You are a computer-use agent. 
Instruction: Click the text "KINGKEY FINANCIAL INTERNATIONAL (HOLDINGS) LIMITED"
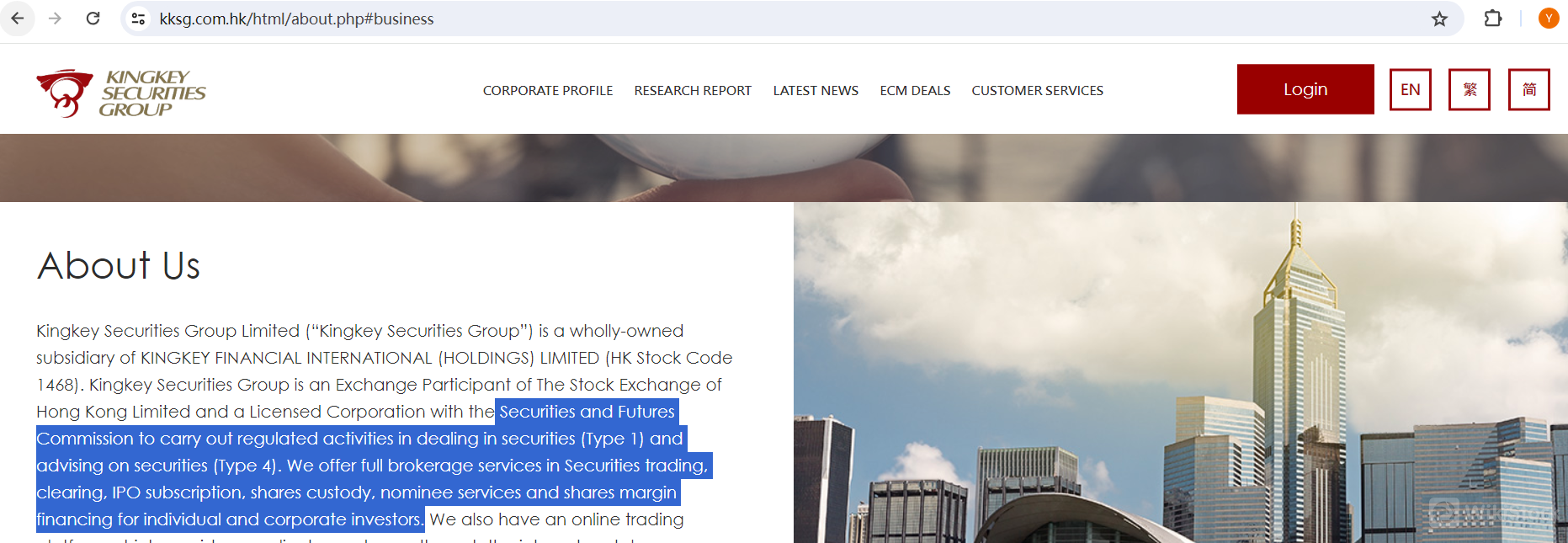(370, 358)
